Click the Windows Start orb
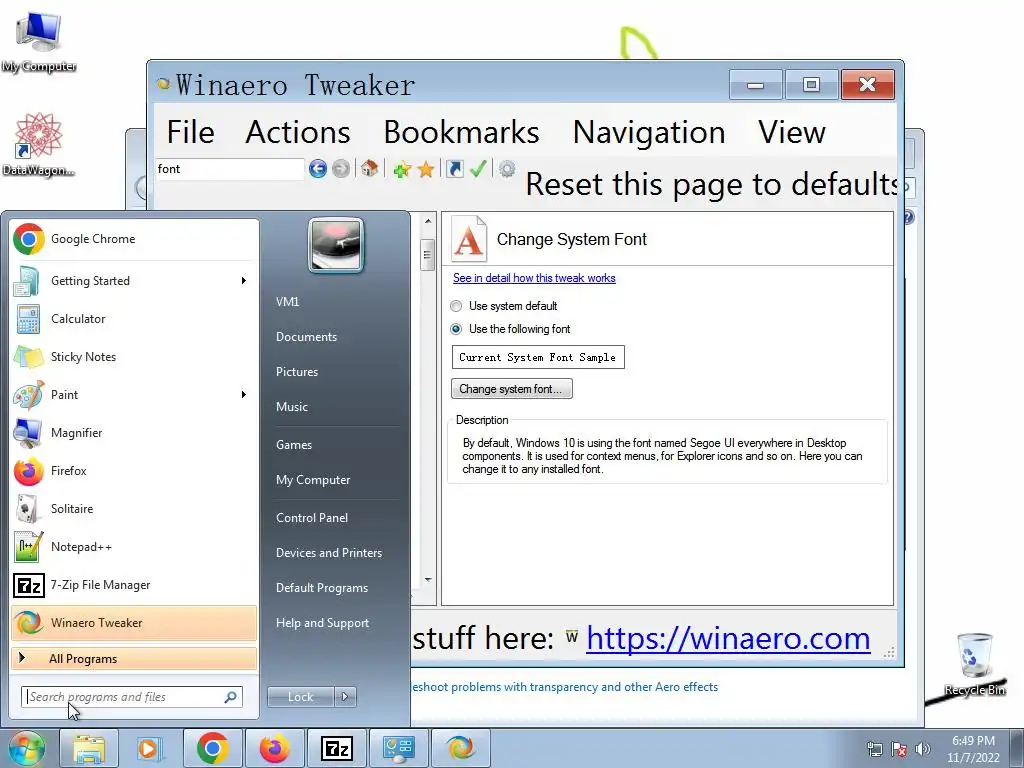The image size is (1024, 768). click(x=26, y=748)
